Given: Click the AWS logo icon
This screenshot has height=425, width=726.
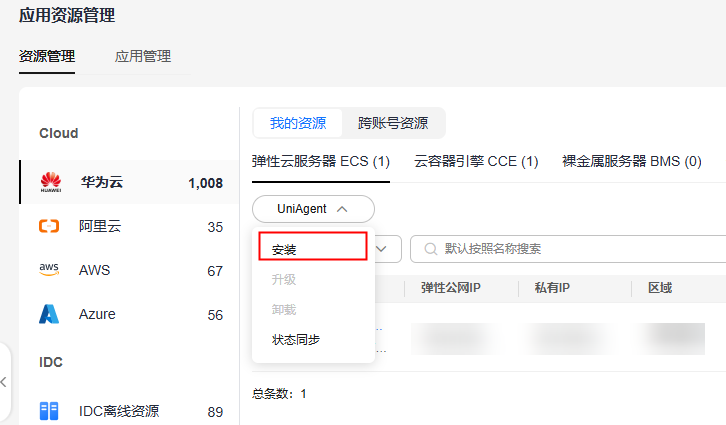Looking at the screenshot, I should [x=49, y=270].
